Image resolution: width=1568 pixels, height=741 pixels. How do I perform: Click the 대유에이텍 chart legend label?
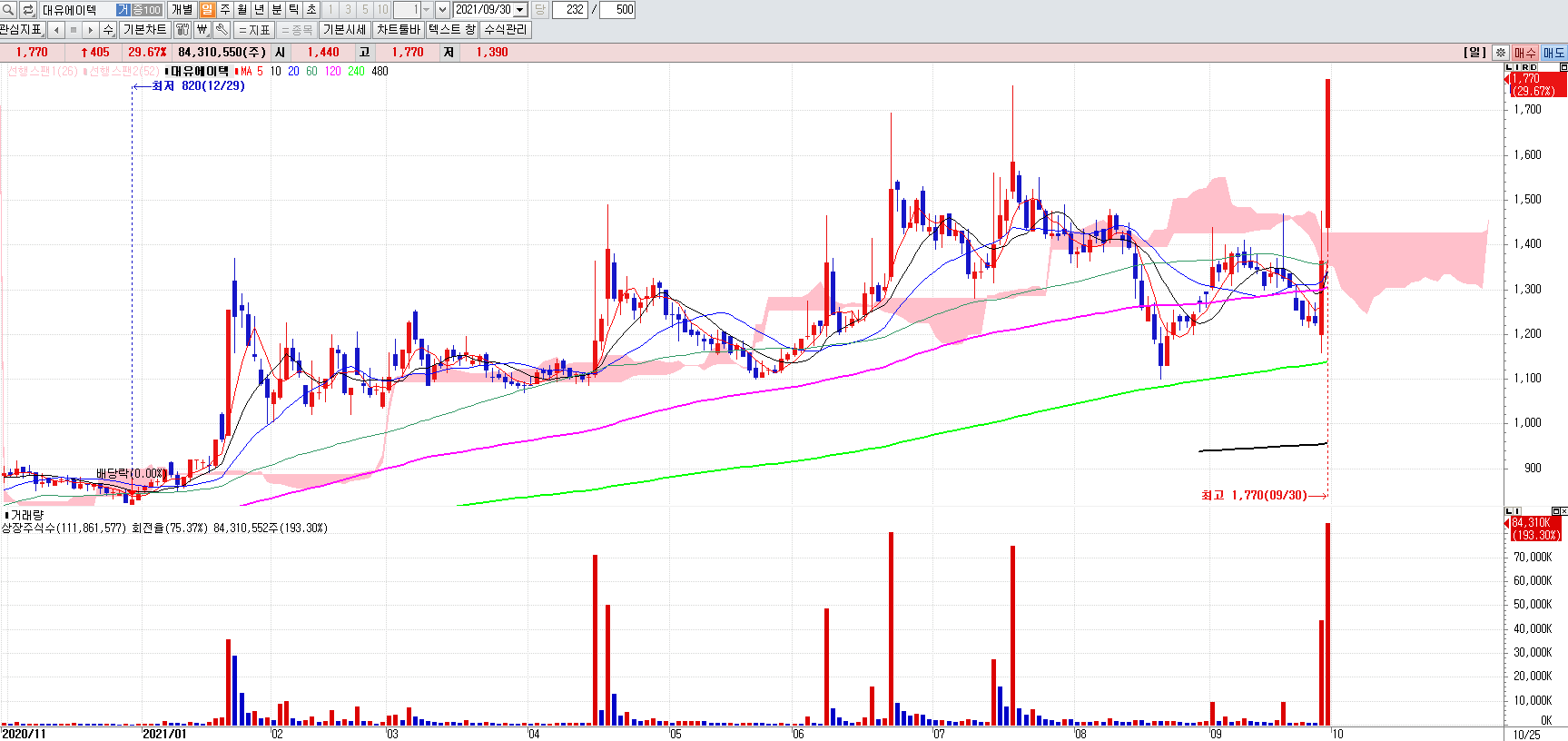click(x=200, y=71)
